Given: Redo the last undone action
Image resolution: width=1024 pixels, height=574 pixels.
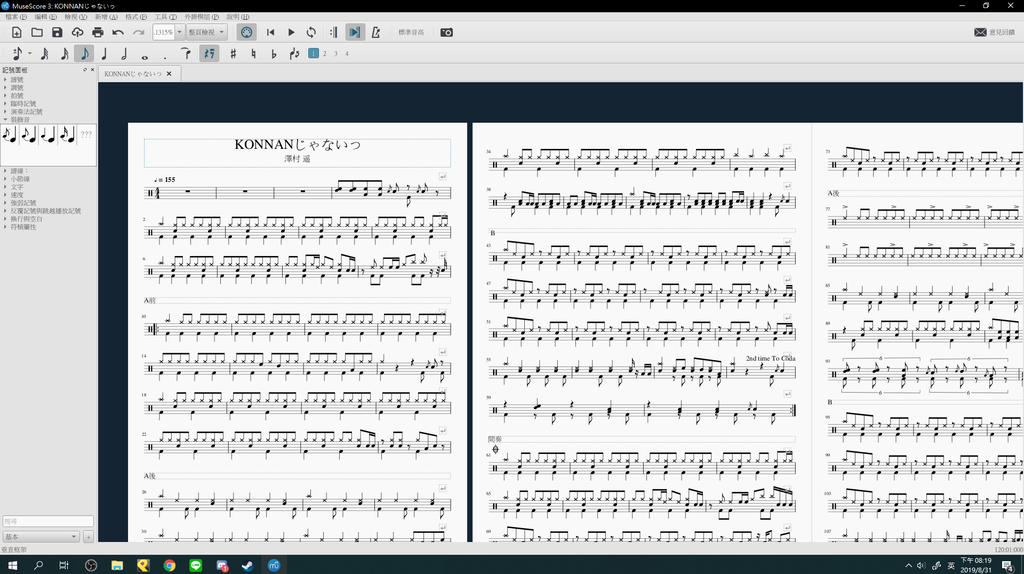Looking at the screenshot, I should [x=138, y=32].
